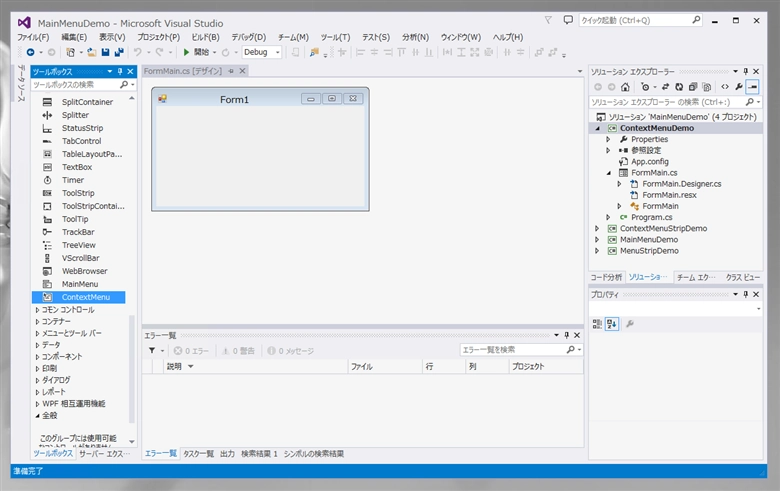Screen dimensions: 780x491
Task: Start debugging with the green play button
Action: pos(186,52)
